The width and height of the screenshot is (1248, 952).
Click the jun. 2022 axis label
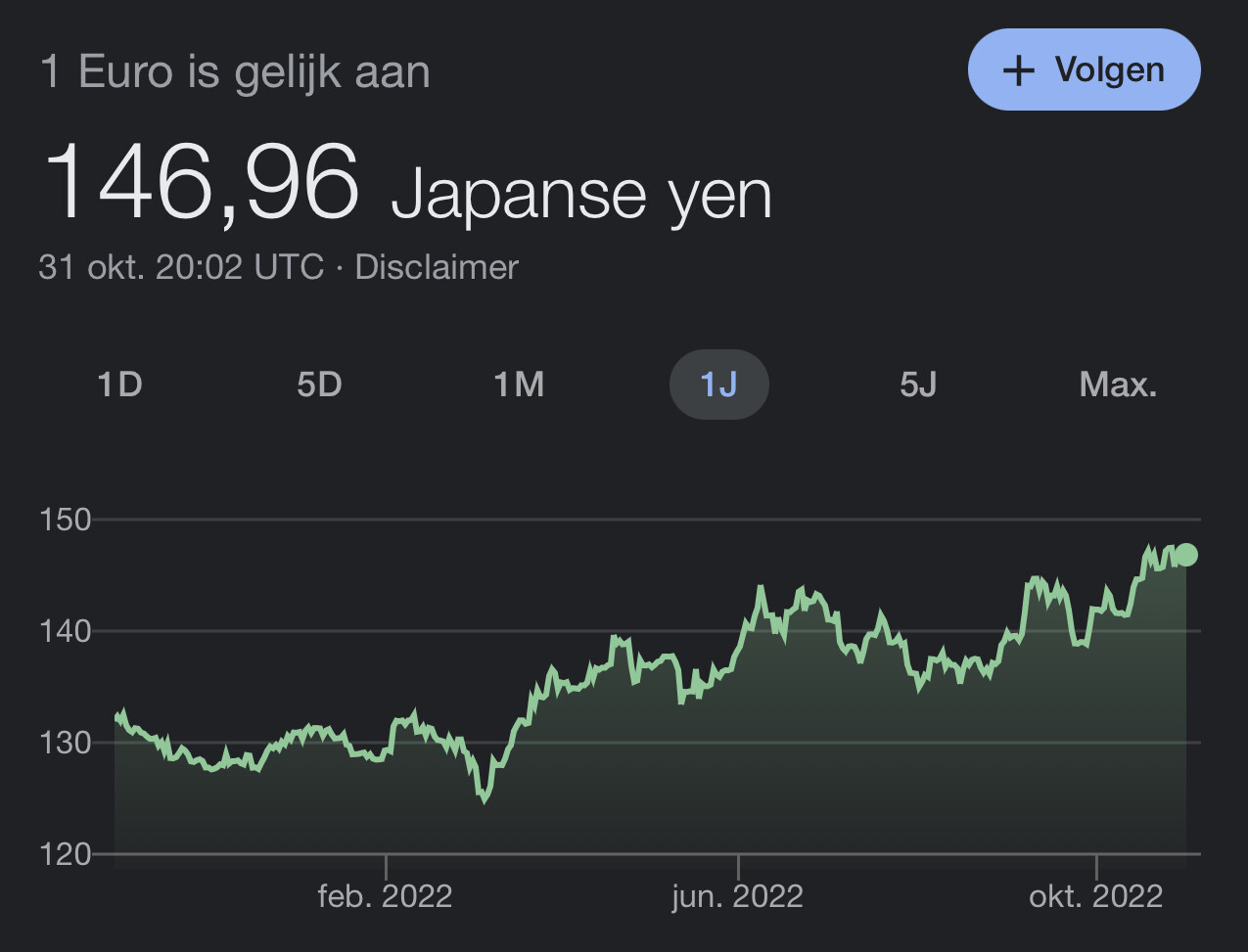[738, 896]
